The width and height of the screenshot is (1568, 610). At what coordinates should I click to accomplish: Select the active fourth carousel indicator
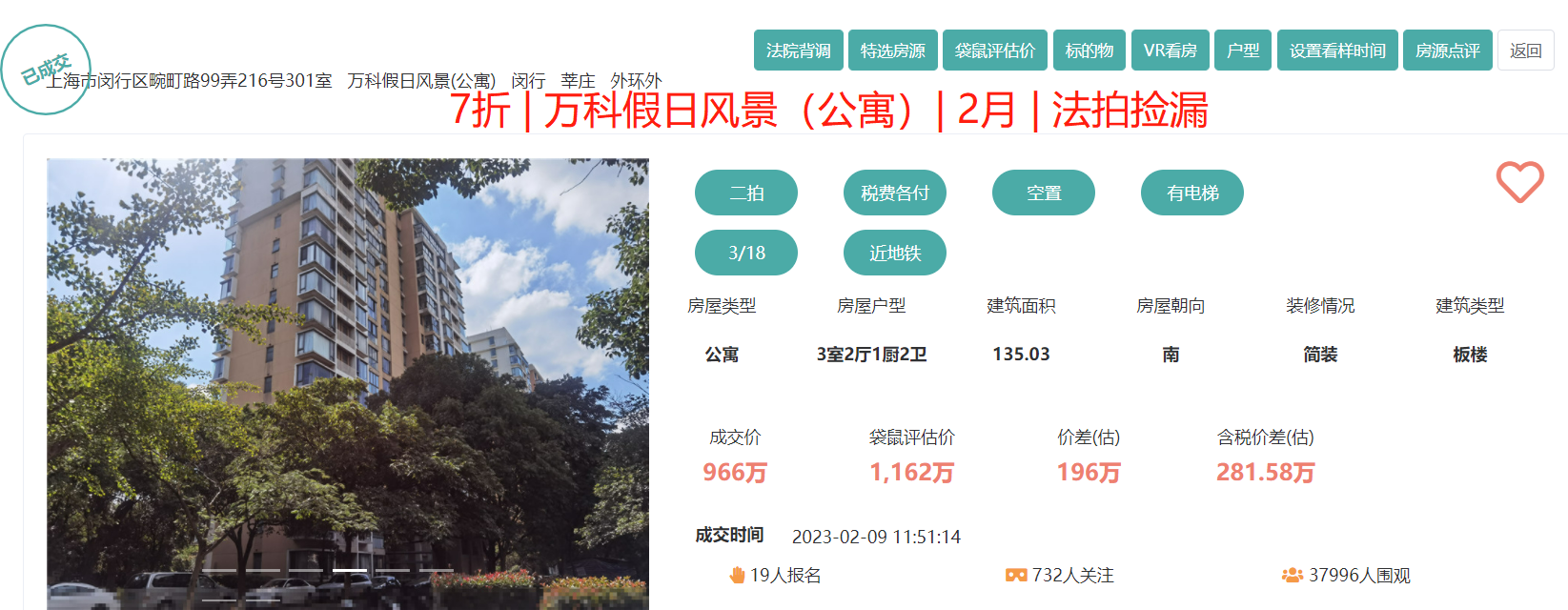350,570
